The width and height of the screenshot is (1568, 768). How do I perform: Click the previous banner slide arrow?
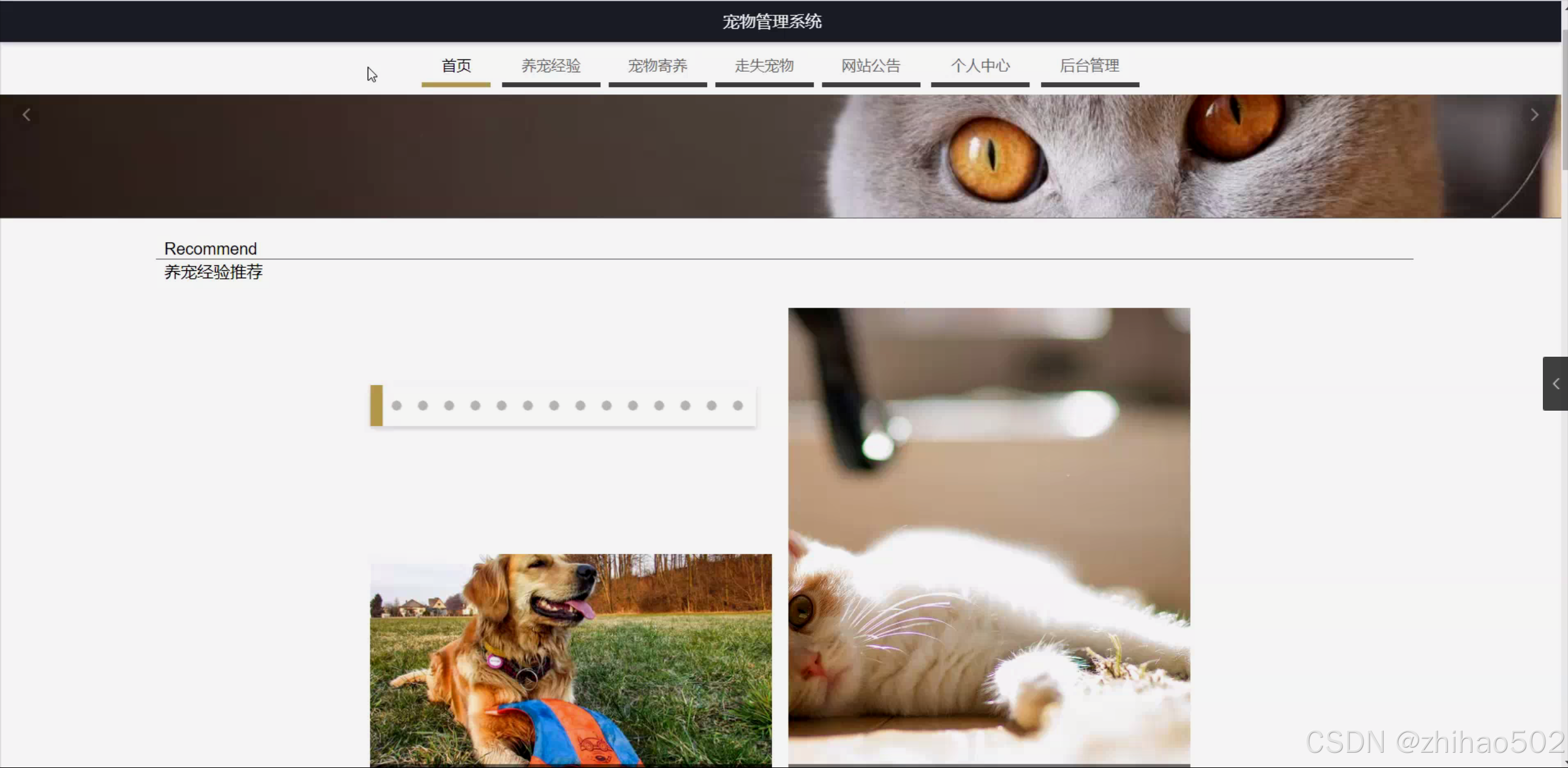coord(26,115)
